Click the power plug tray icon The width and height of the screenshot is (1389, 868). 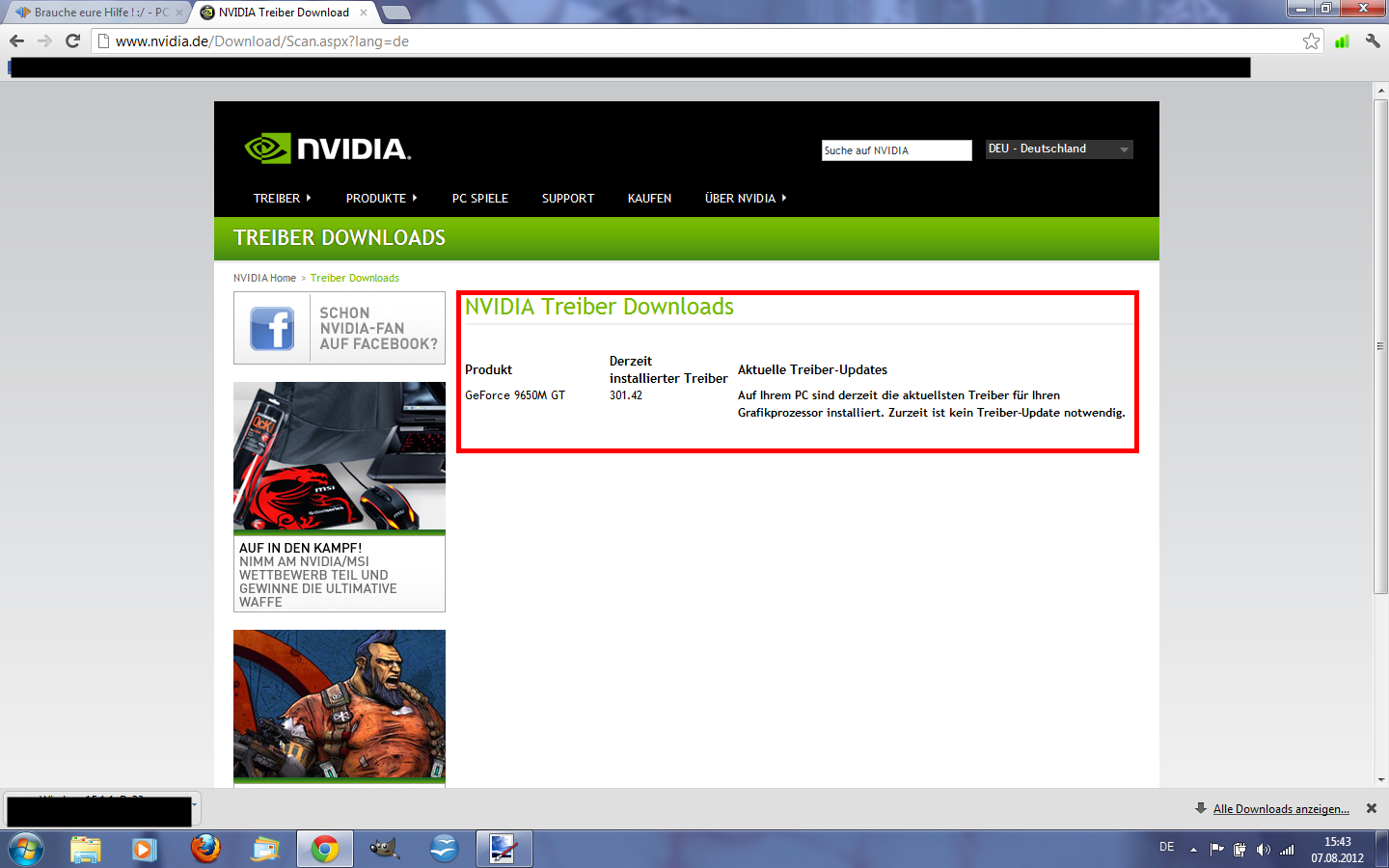1239,850
